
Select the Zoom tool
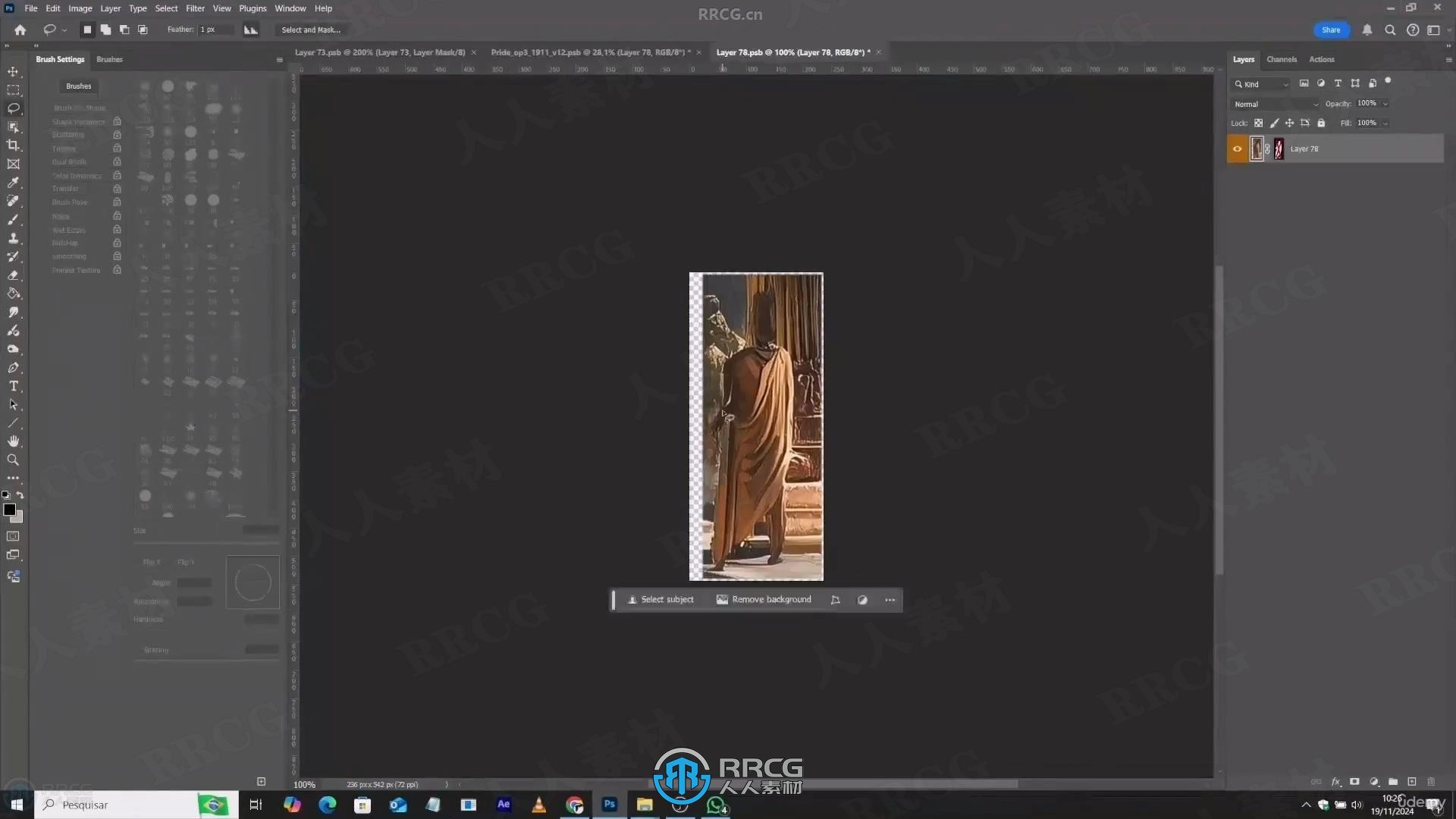coord(13,460)
